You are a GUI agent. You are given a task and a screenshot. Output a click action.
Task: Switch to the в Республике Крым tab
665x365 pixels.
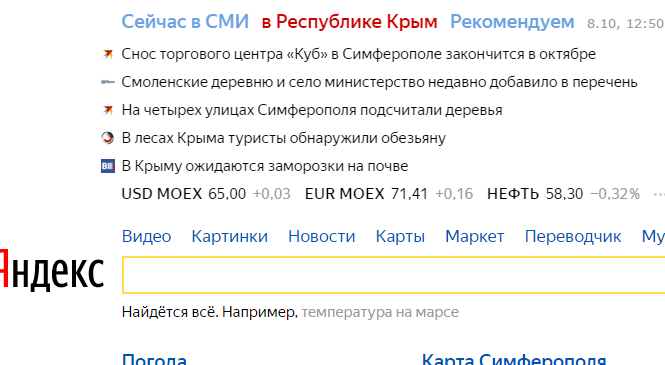[x=349, y=21]
